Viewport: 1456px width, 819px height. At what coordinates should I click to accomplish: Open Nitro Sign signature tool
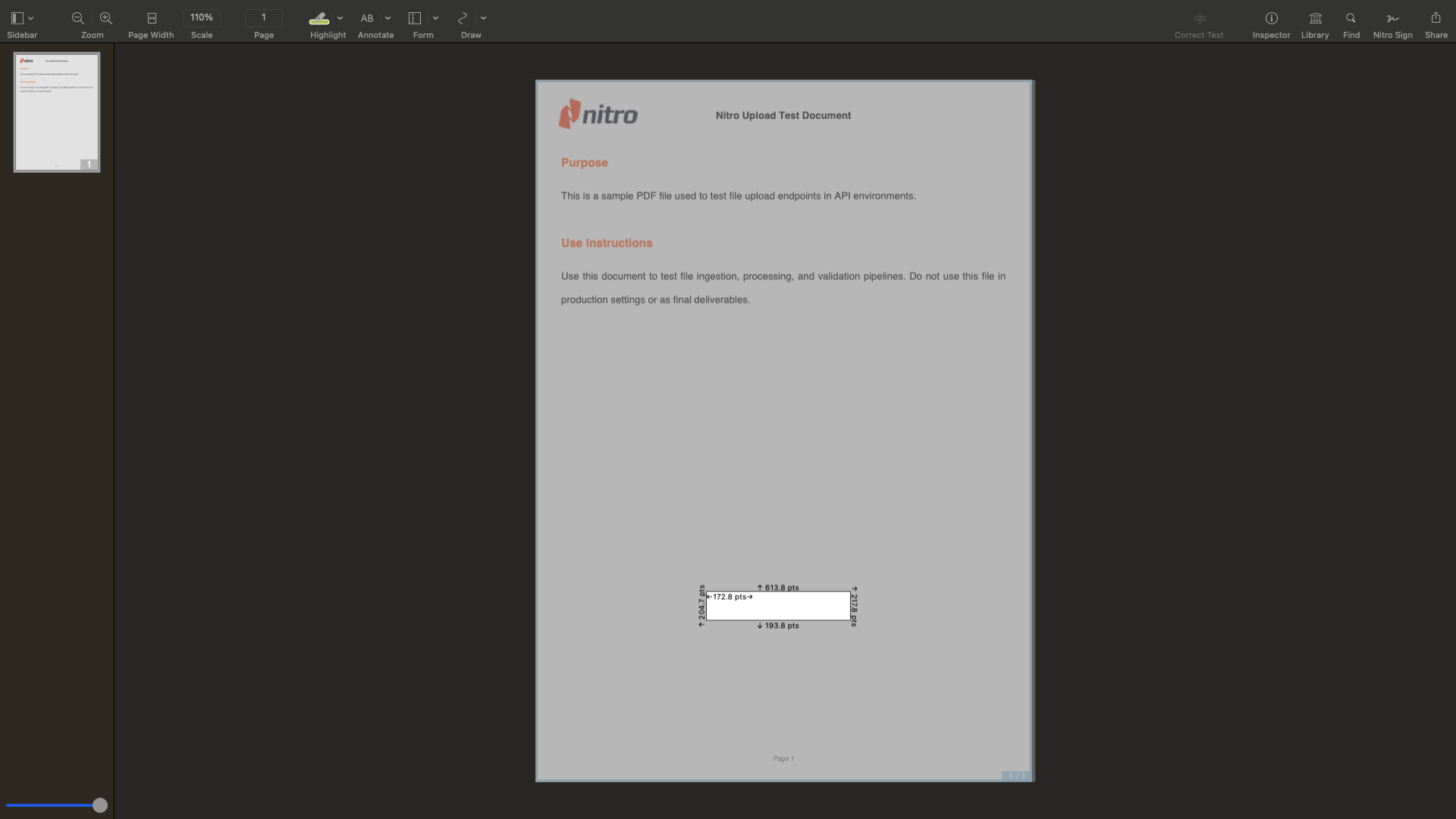(x=1392, y=18)
